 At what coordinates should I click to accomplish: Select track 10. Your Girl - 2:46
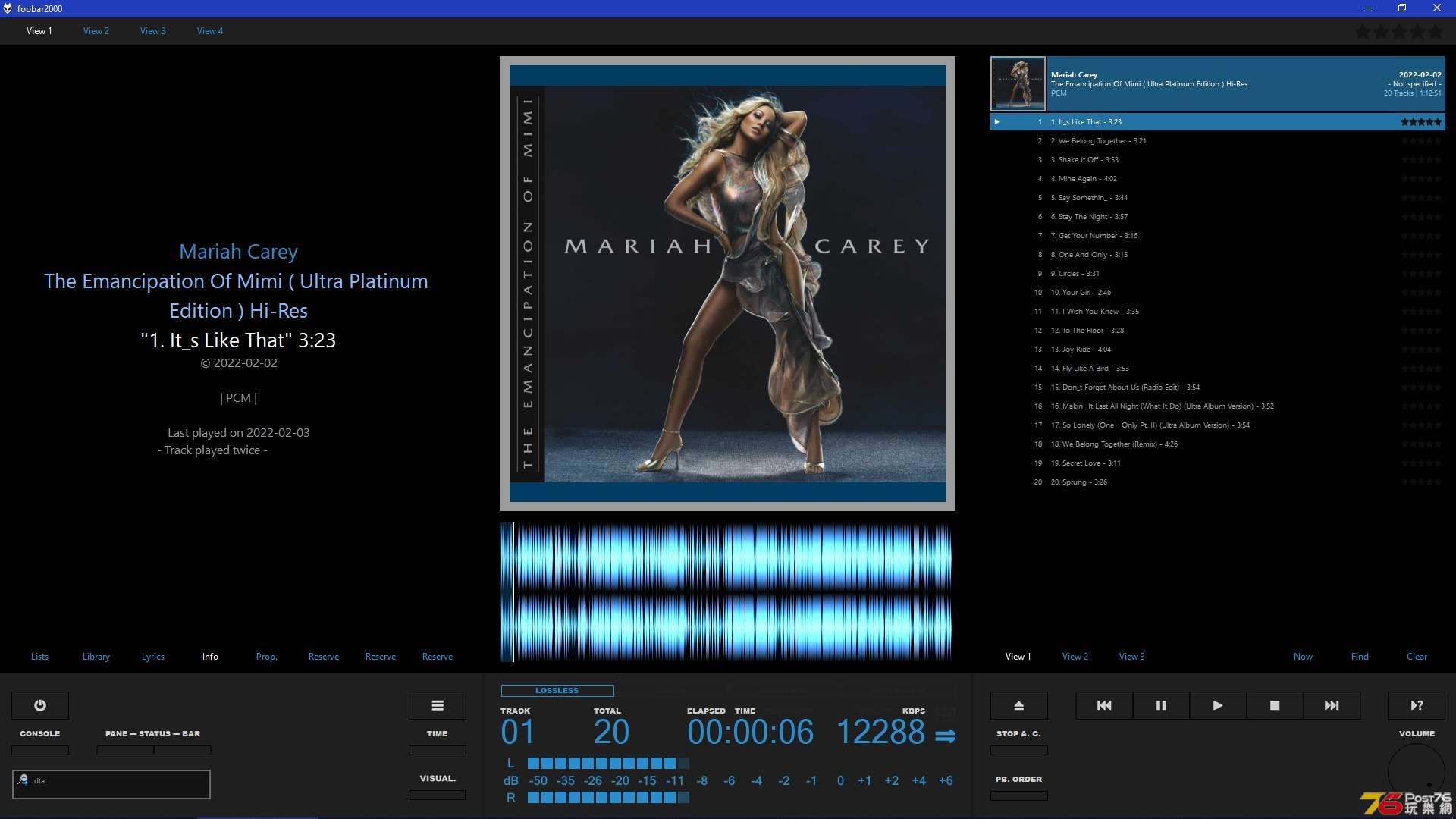(1217, 292)
